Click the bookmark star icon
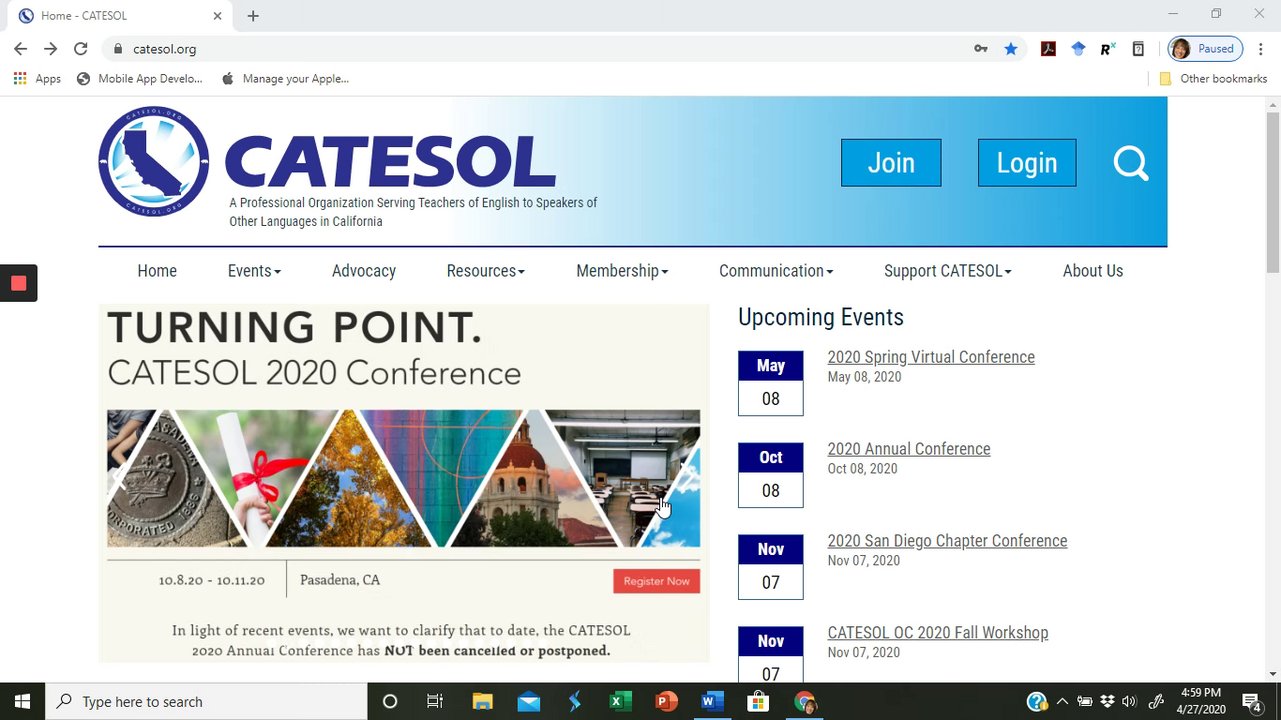Viewport: 1281px width, 720px height. 1011,49
